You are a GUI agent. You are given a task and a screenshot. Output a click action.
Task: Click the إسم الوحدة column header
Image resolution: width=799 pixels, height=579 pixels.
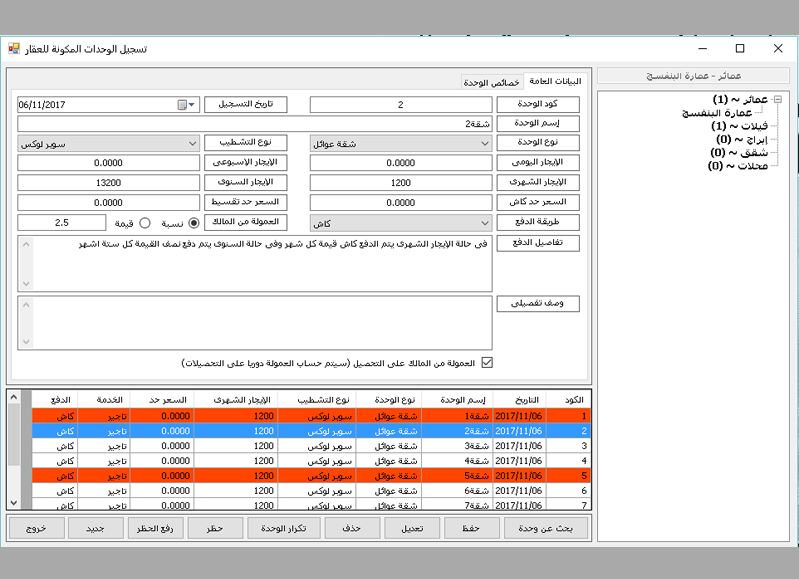[458, 400]
